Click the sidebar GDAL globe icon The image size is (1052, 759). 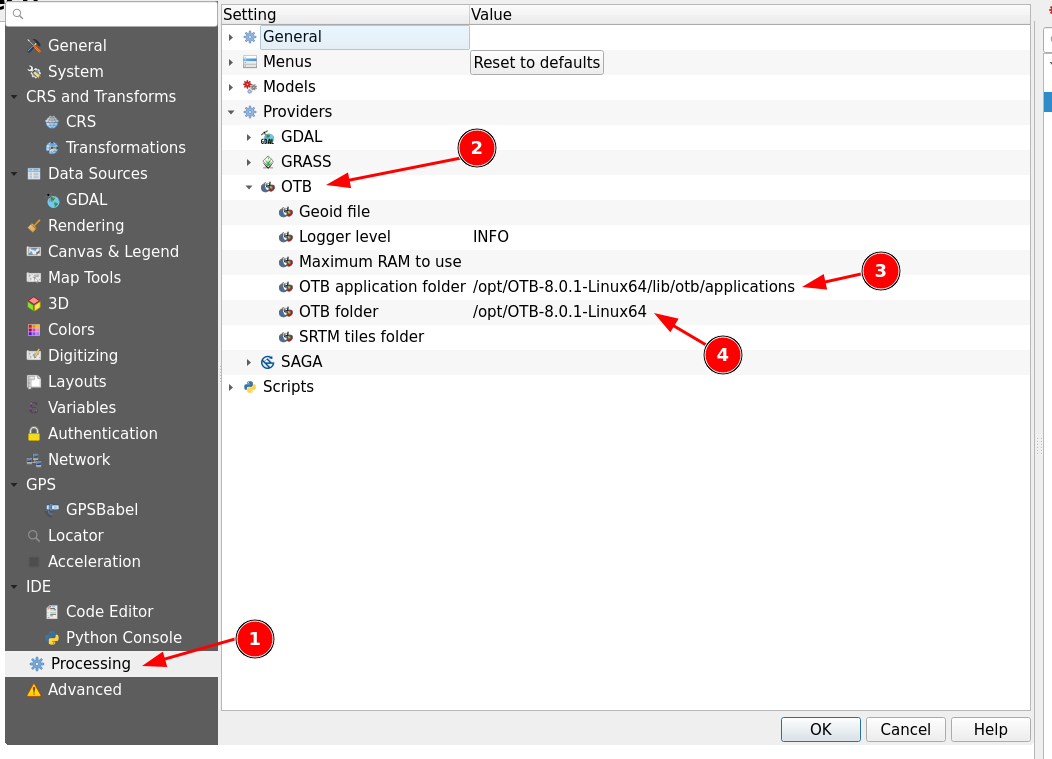(x=52, y=200)
